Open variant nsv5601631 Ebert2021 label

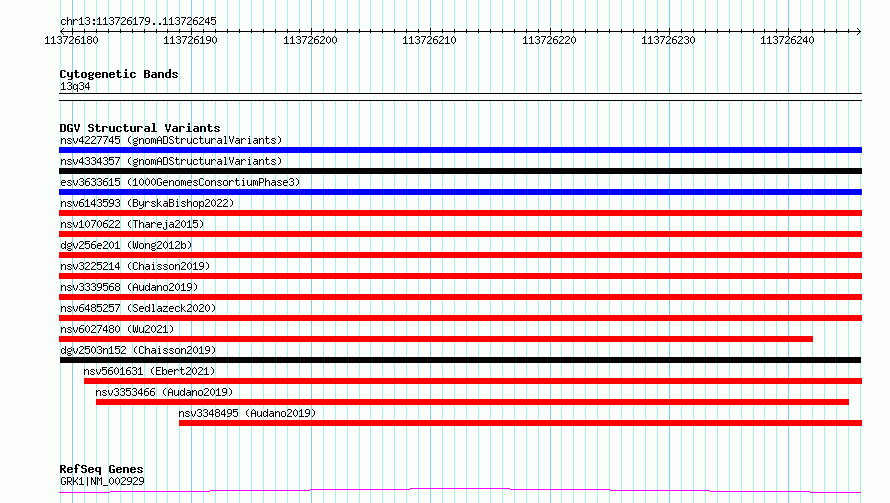coord(149,371)
